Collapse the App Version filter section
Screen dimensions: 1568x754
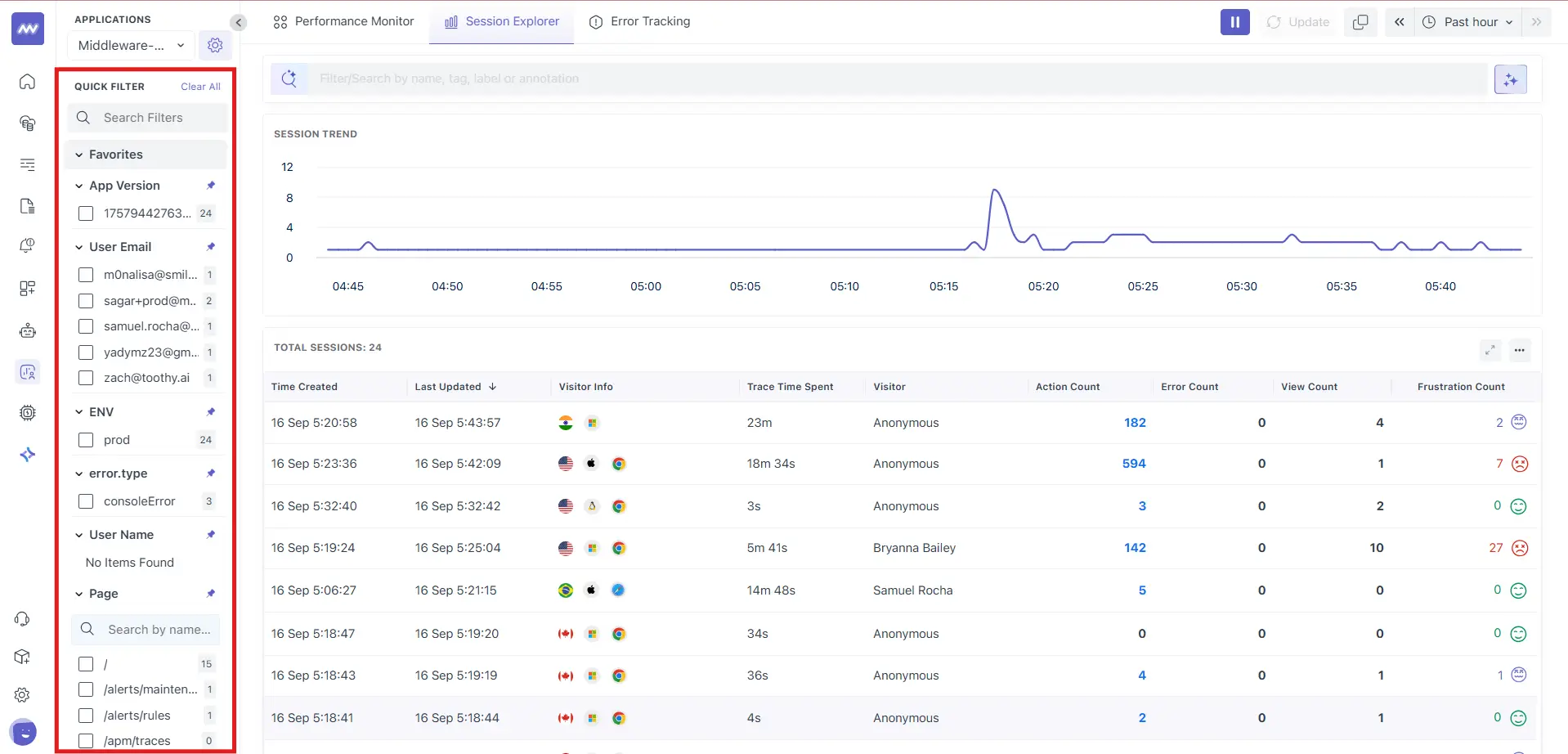(x=78, y=186)
